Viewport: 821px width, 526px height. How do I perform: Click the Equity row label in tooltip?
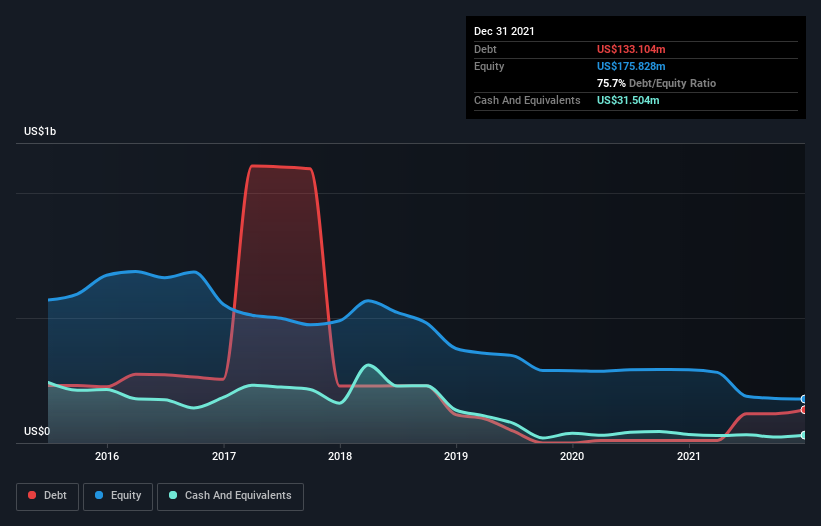pos(489,66)
